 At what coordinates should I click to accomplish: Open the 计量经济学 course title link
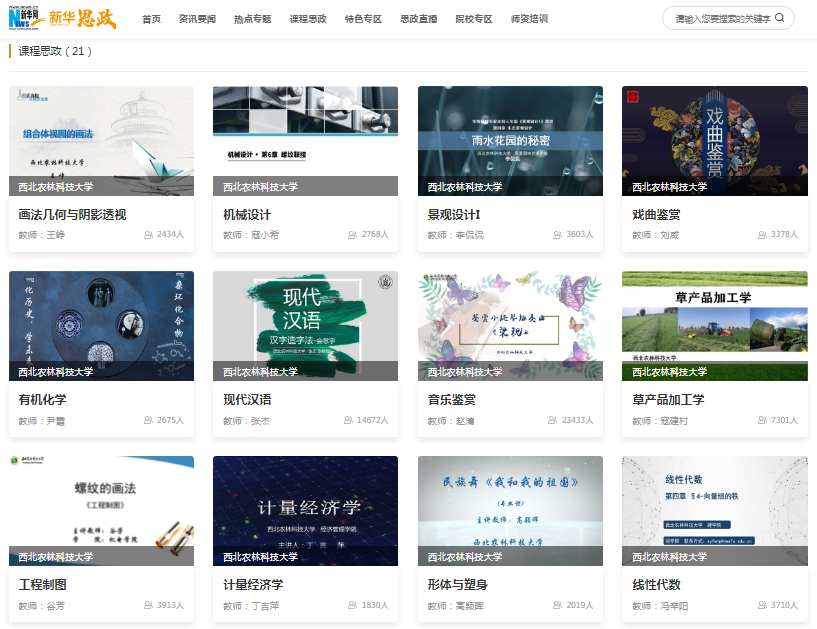[x=253, y=585]
